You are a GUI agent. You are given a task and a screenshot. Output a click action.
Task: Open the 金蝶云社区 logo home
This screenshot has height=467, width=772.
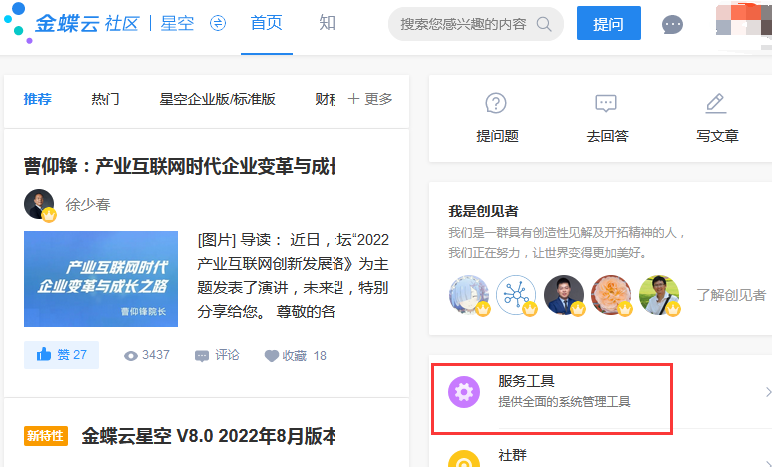(62, 23)
